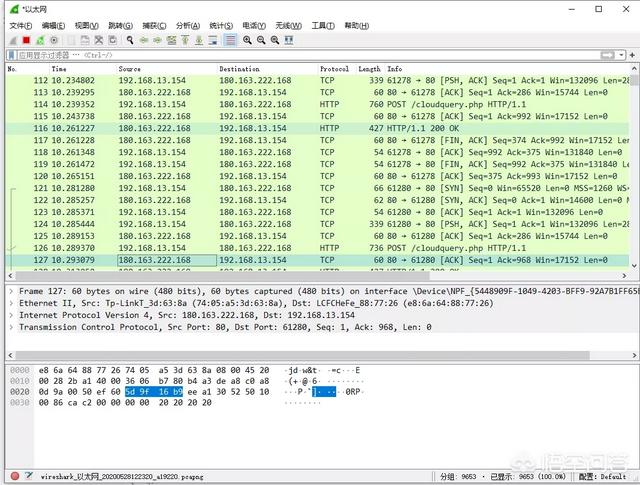Open the 工具(T) menu
The width and height of the screenshot is (640, 485).
click(x=323, y=26)
